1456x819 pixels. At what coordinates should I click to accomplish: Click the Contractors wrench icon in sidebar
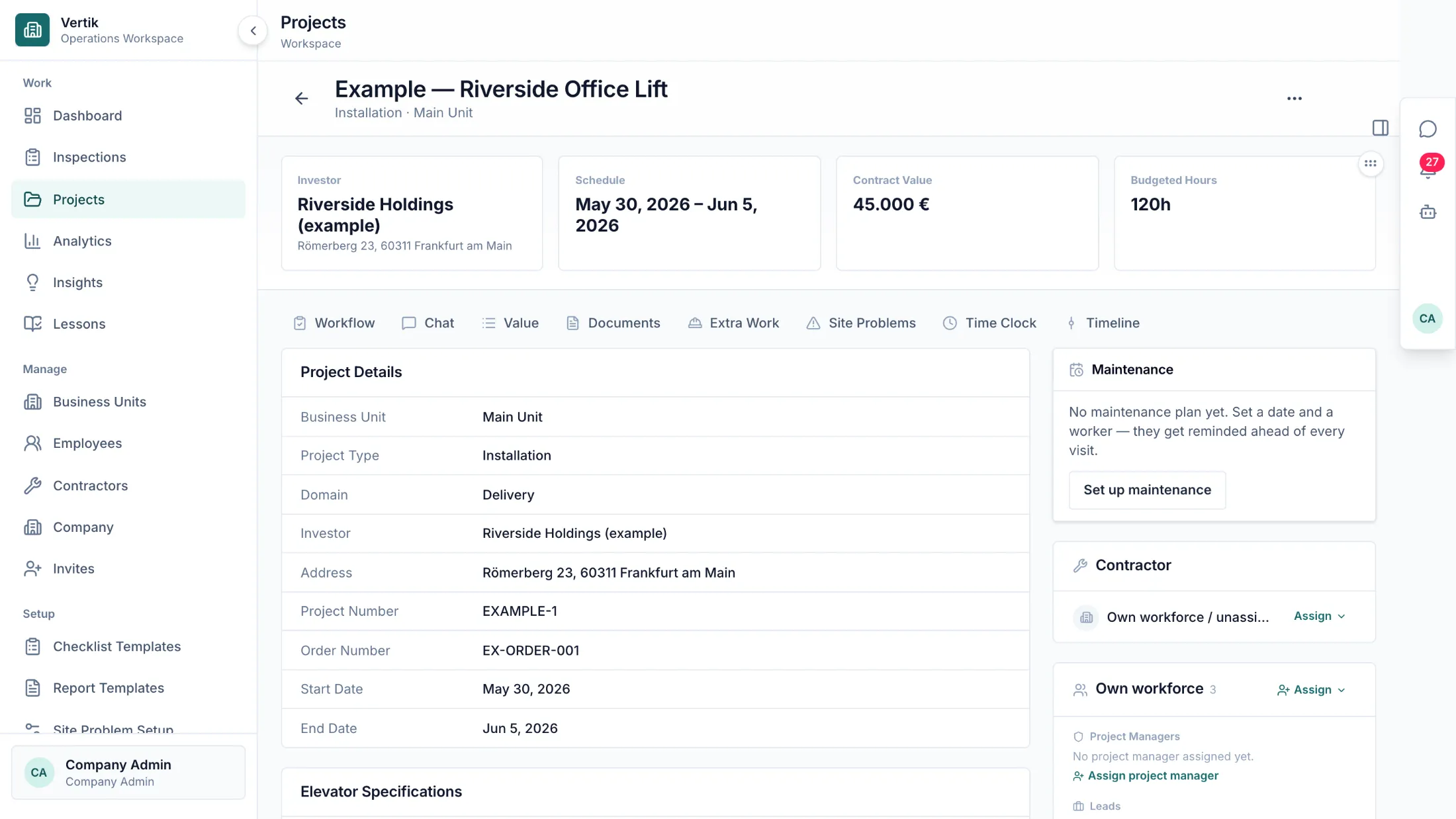pos(32,486)
